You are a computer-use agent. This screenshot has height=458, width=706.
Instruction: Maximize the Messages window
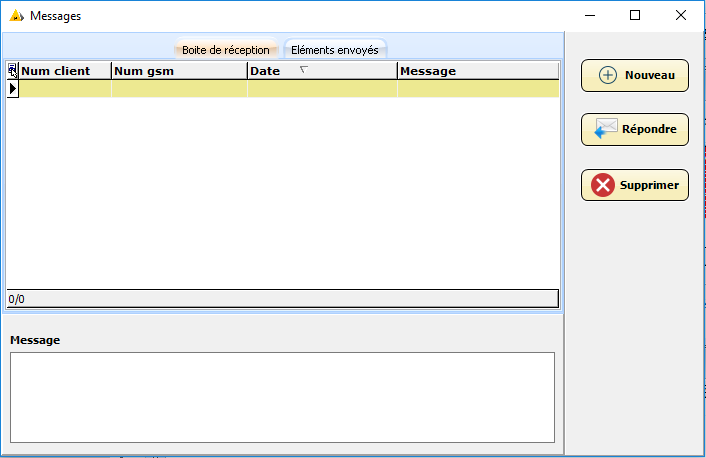point(635,16)
